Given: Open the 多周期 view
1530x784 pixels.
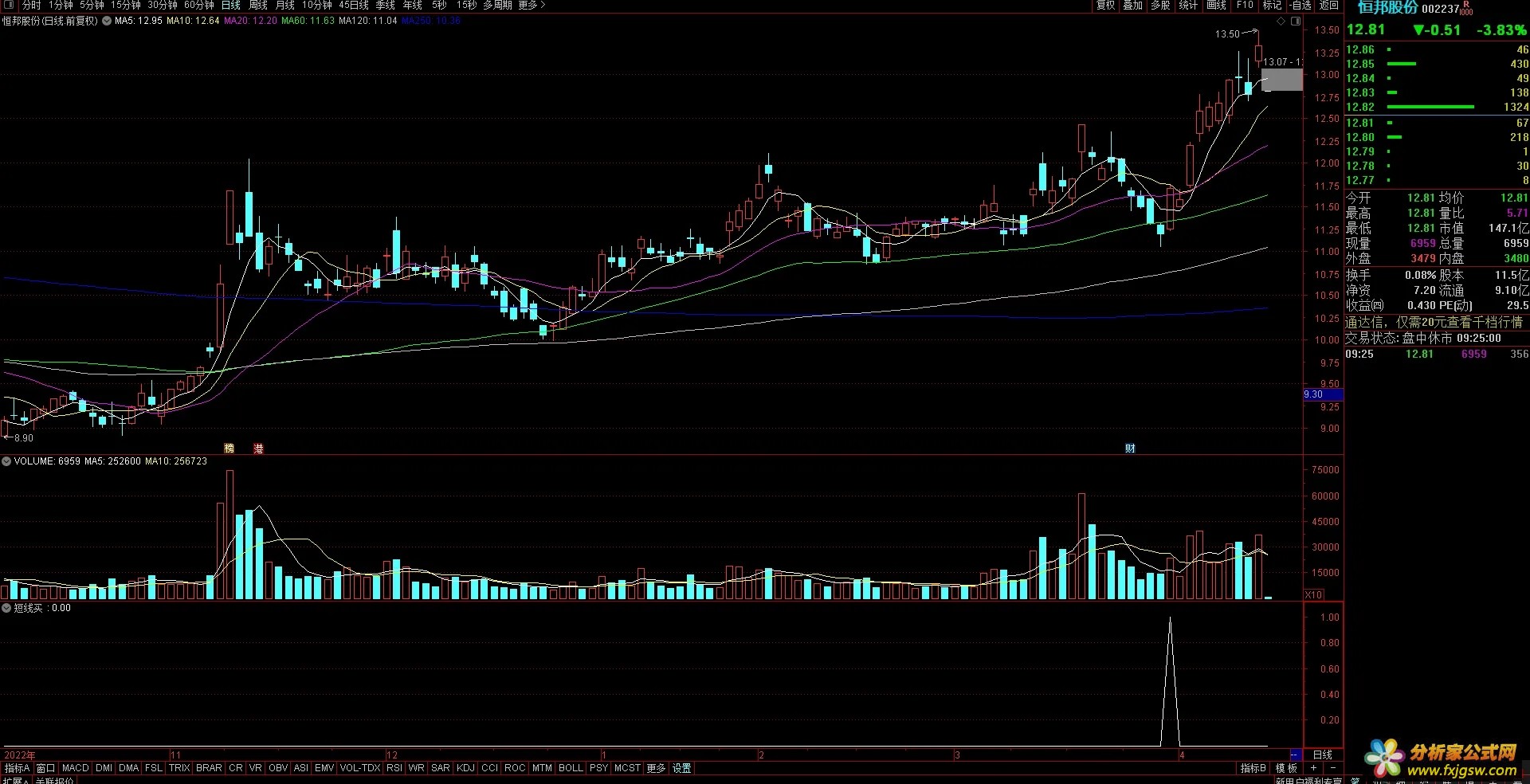Looking at the screenshot, I should coord(497,5).
